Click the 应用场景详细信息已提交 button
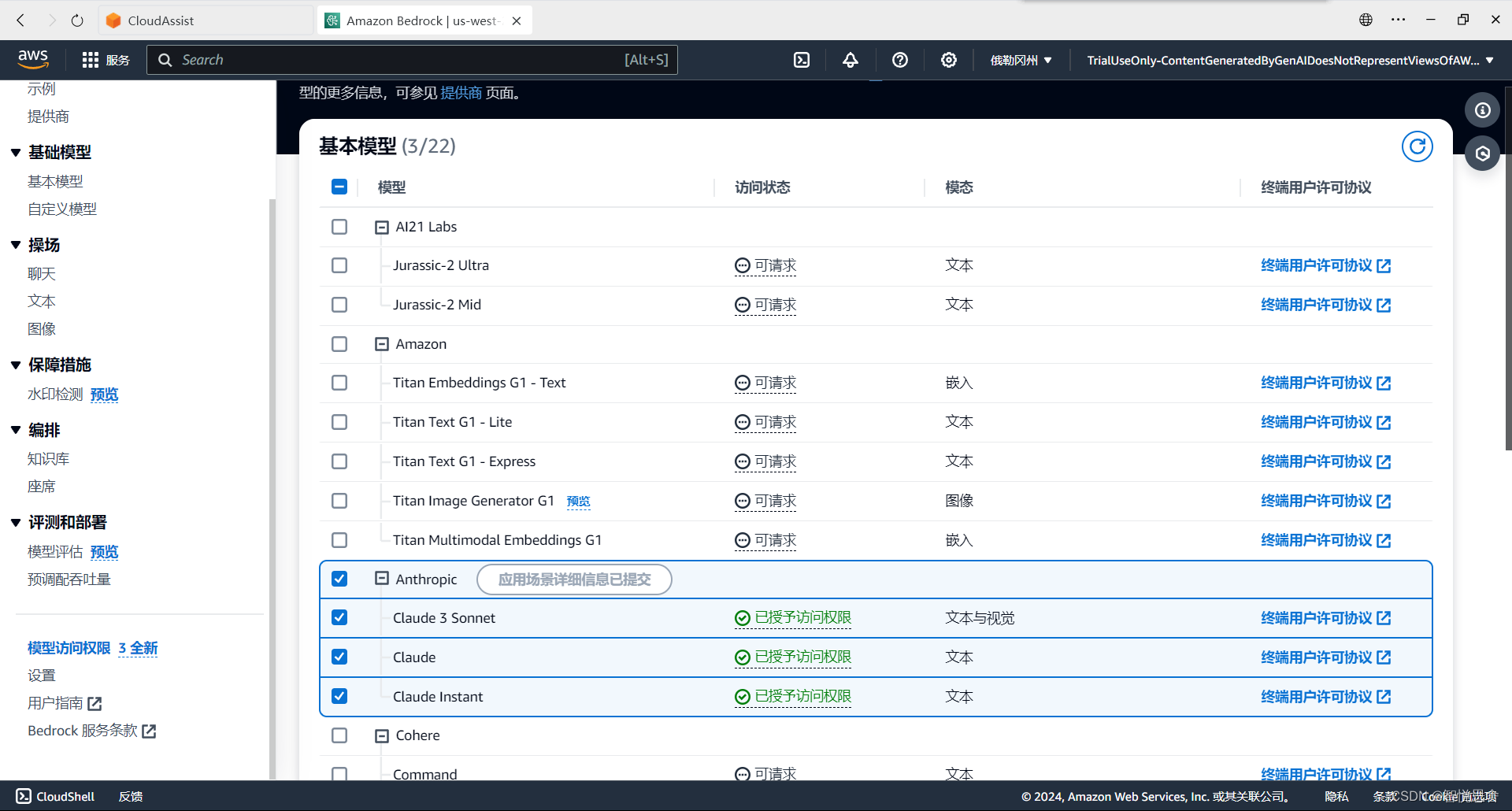Viewport: 1512px width, 811px height. point(574,580)
